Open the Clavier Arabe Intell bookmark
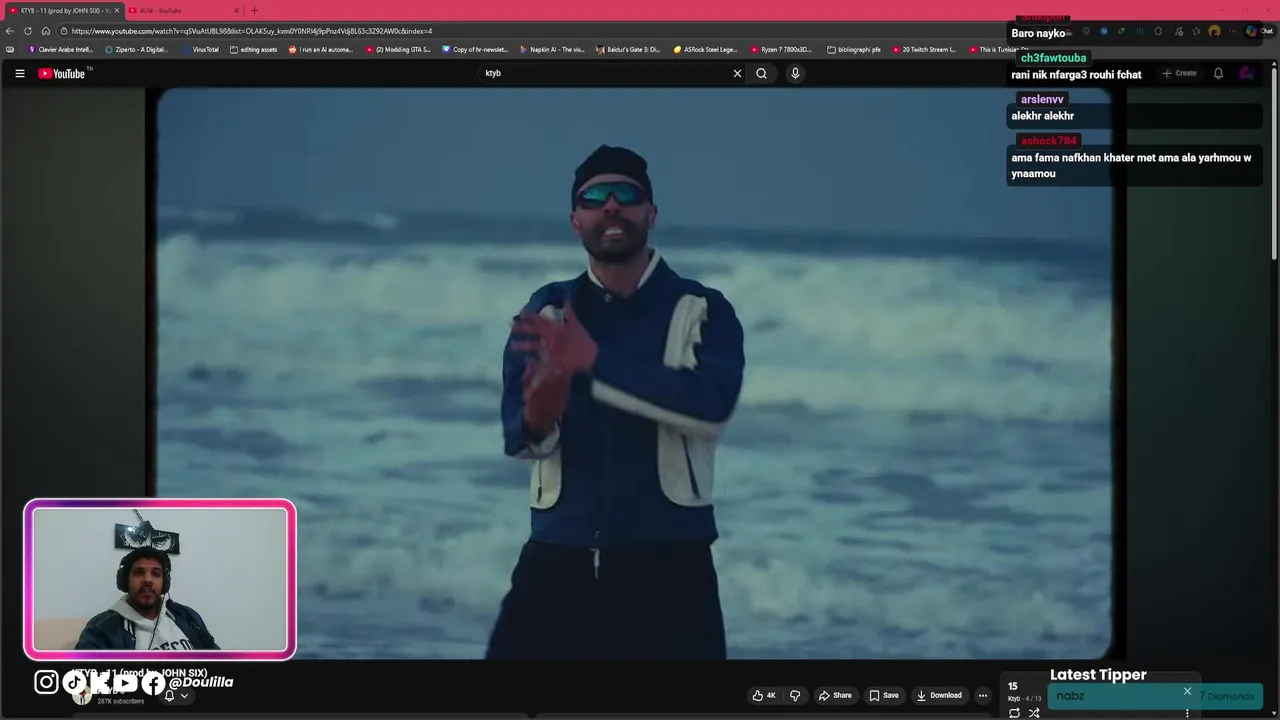Viewport: 1280px width, 720px height. coord(60,49)
